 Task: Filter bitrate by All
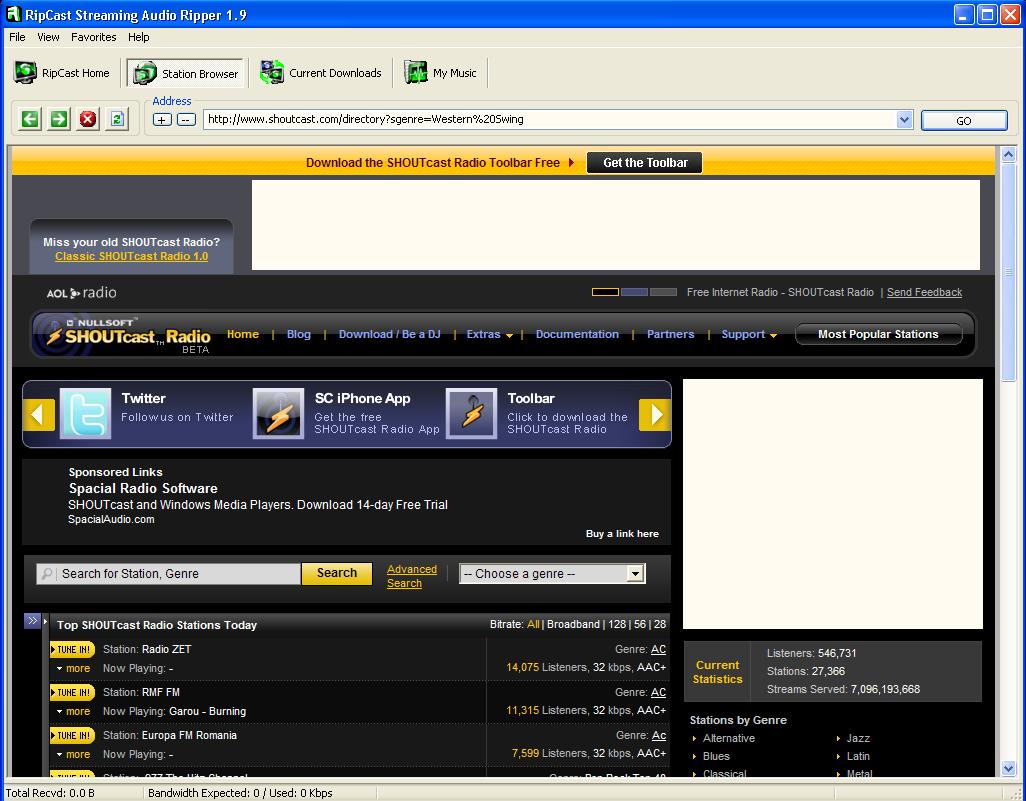(x=533, y=624)
